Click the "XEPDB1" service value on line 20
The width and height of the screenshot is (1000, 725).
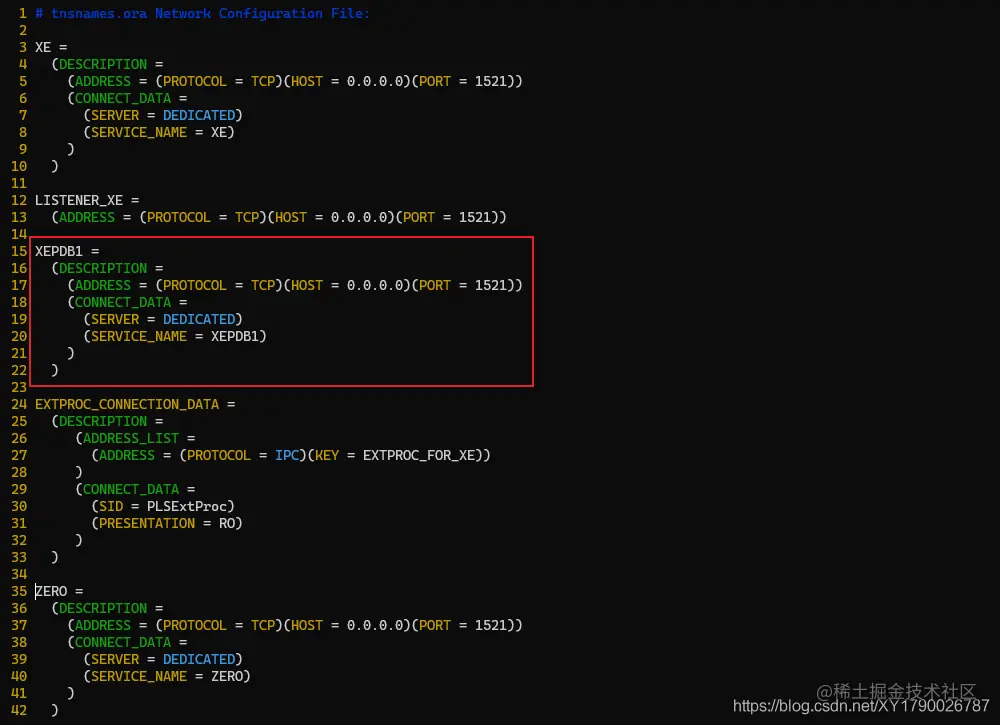point(235,337)
